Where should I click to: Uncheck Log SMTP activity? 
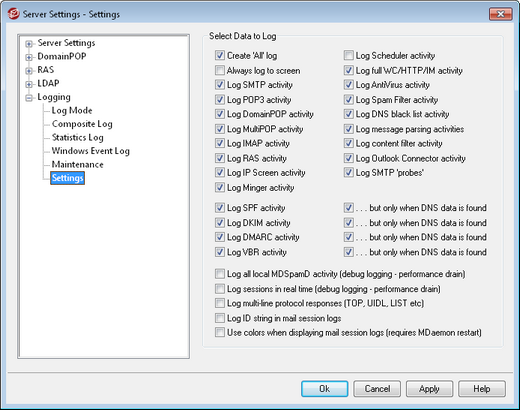[x=220, y=85]
